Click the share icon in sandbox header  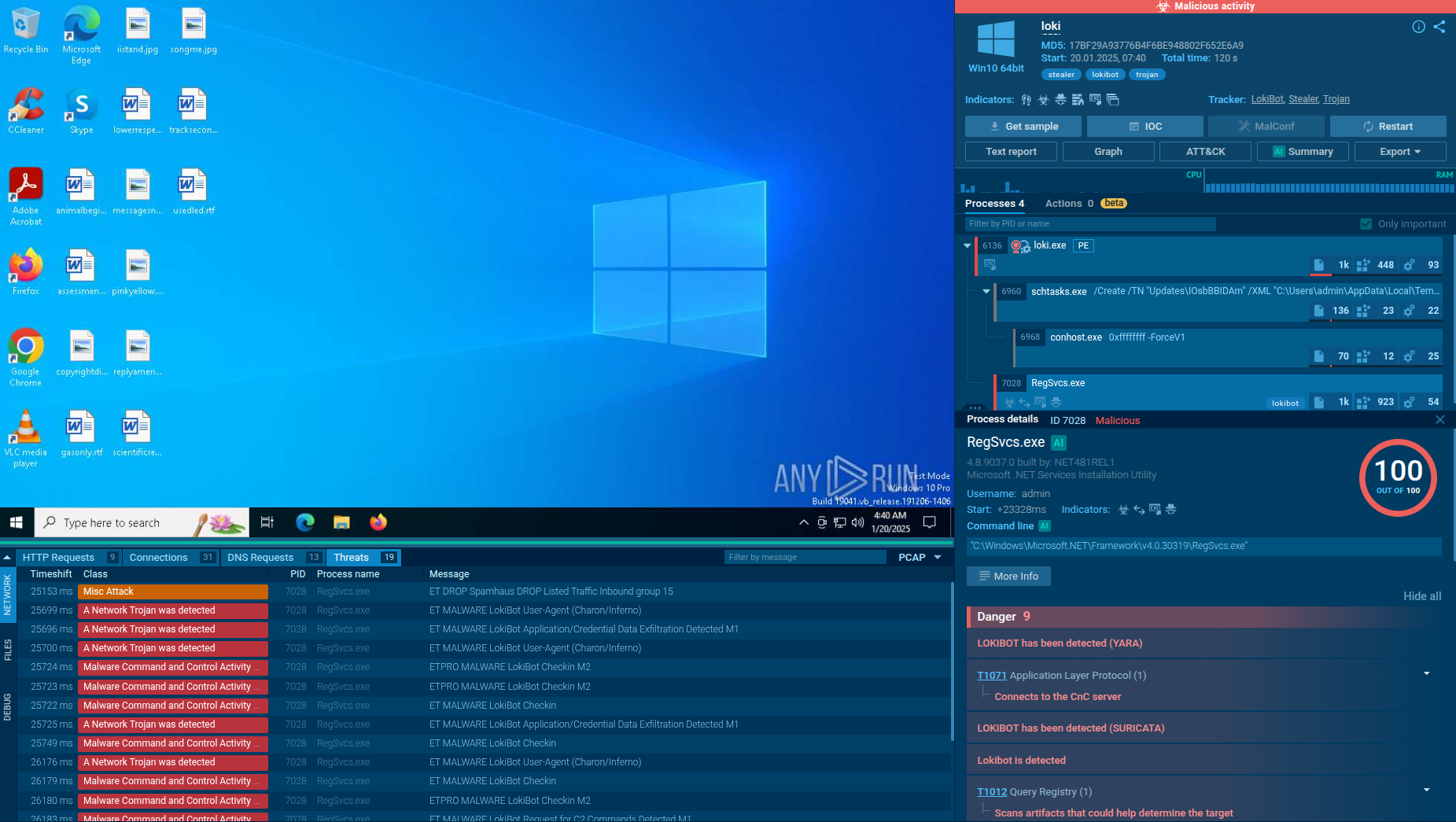pos(1439,27)
